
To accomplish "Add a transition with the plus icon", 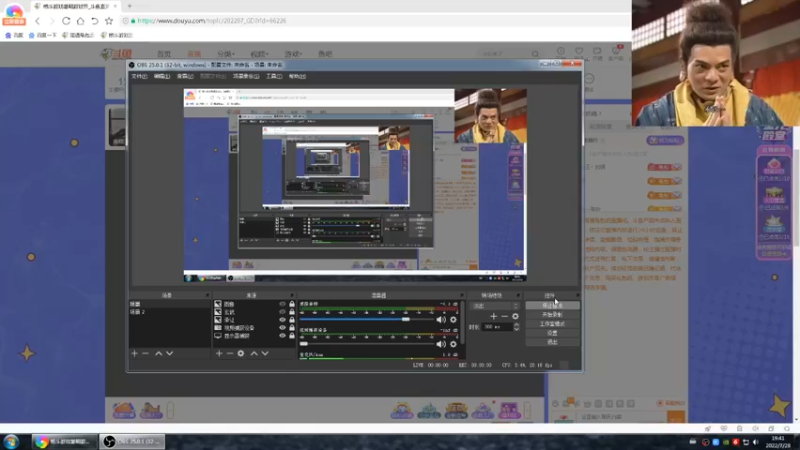I will coord(493,316).
